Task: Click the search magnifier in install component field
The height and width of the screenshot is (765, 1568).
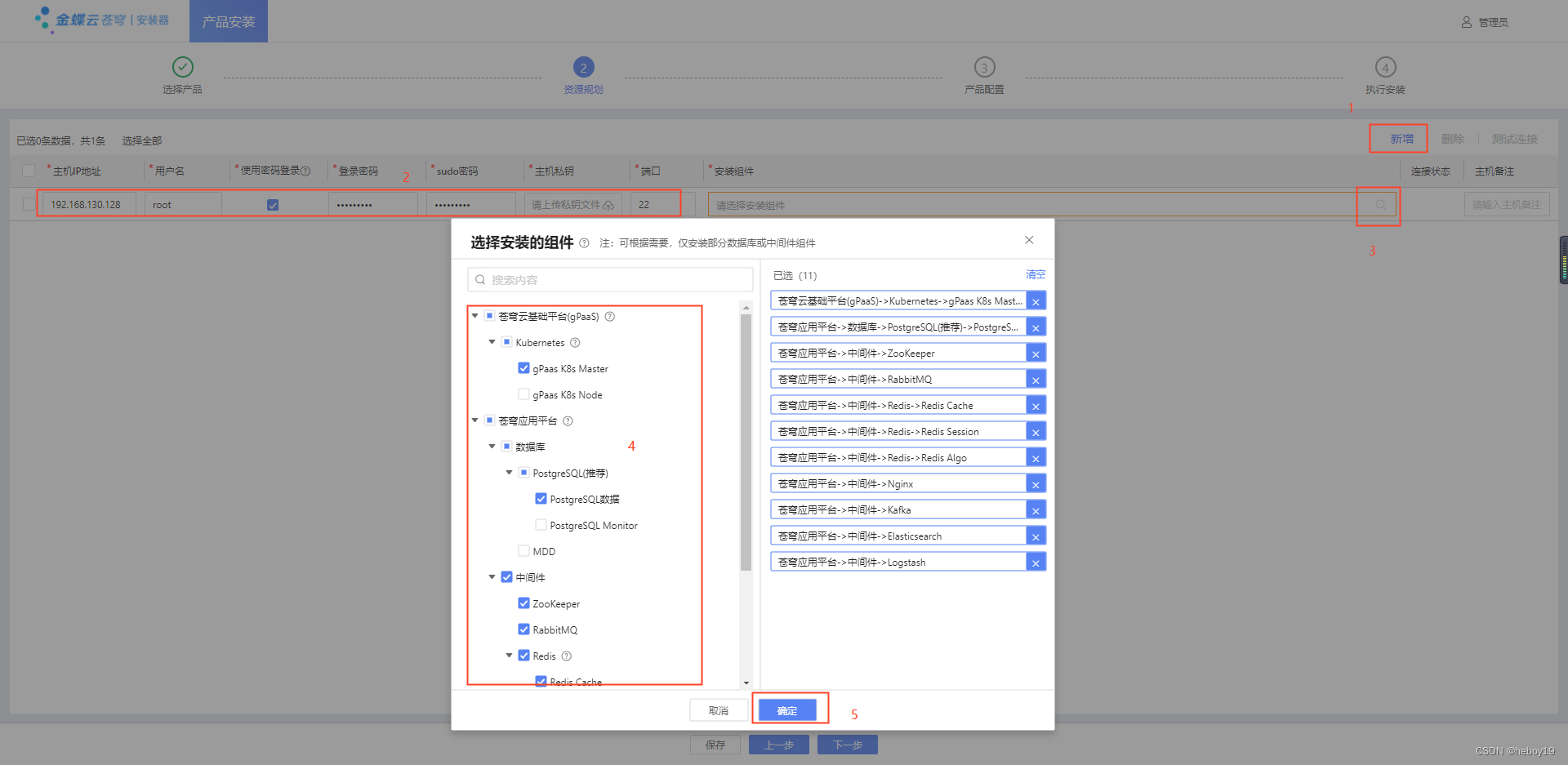Action: click(1380, 205)
